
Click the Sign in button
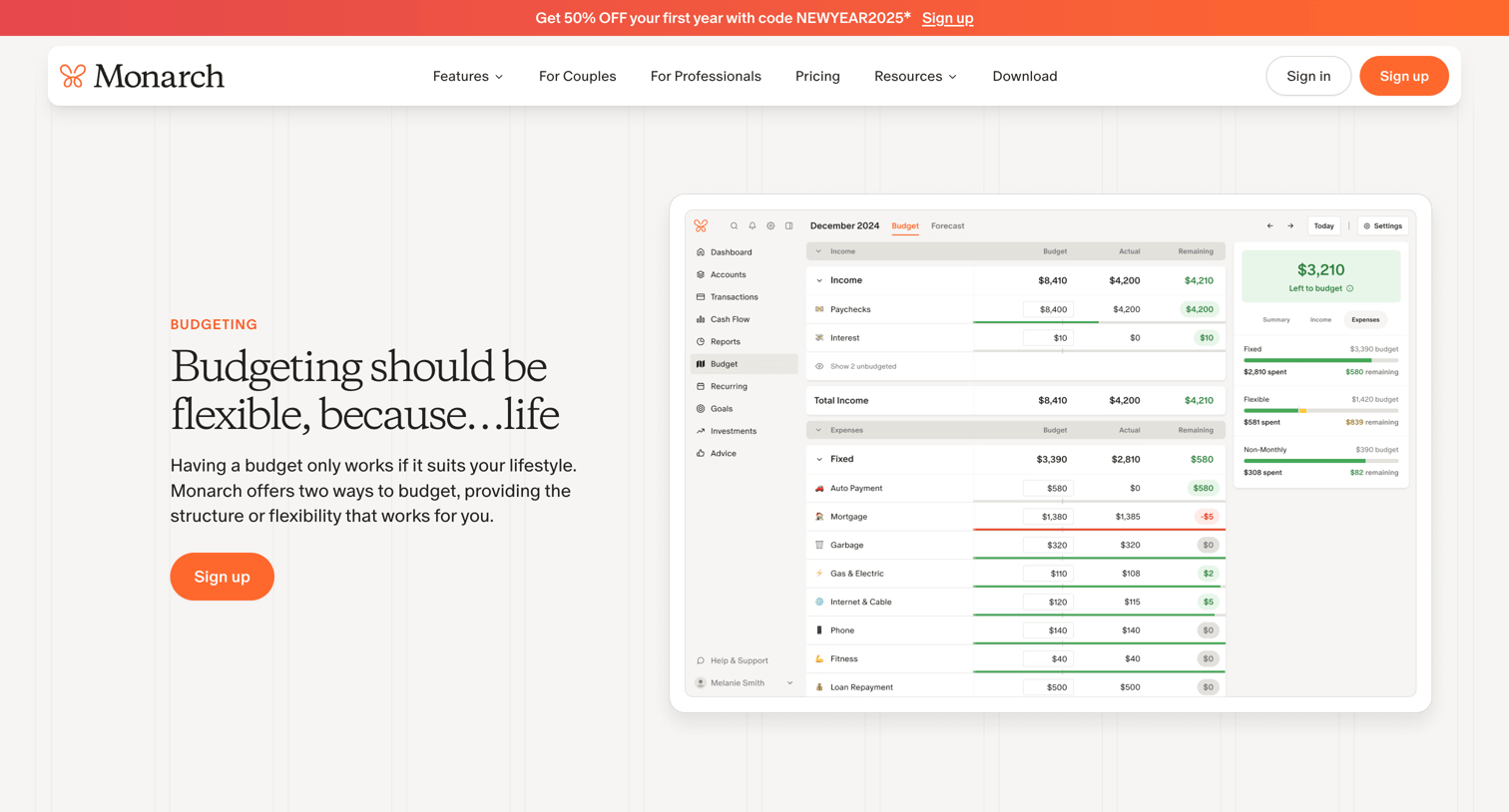[1308, 76]
